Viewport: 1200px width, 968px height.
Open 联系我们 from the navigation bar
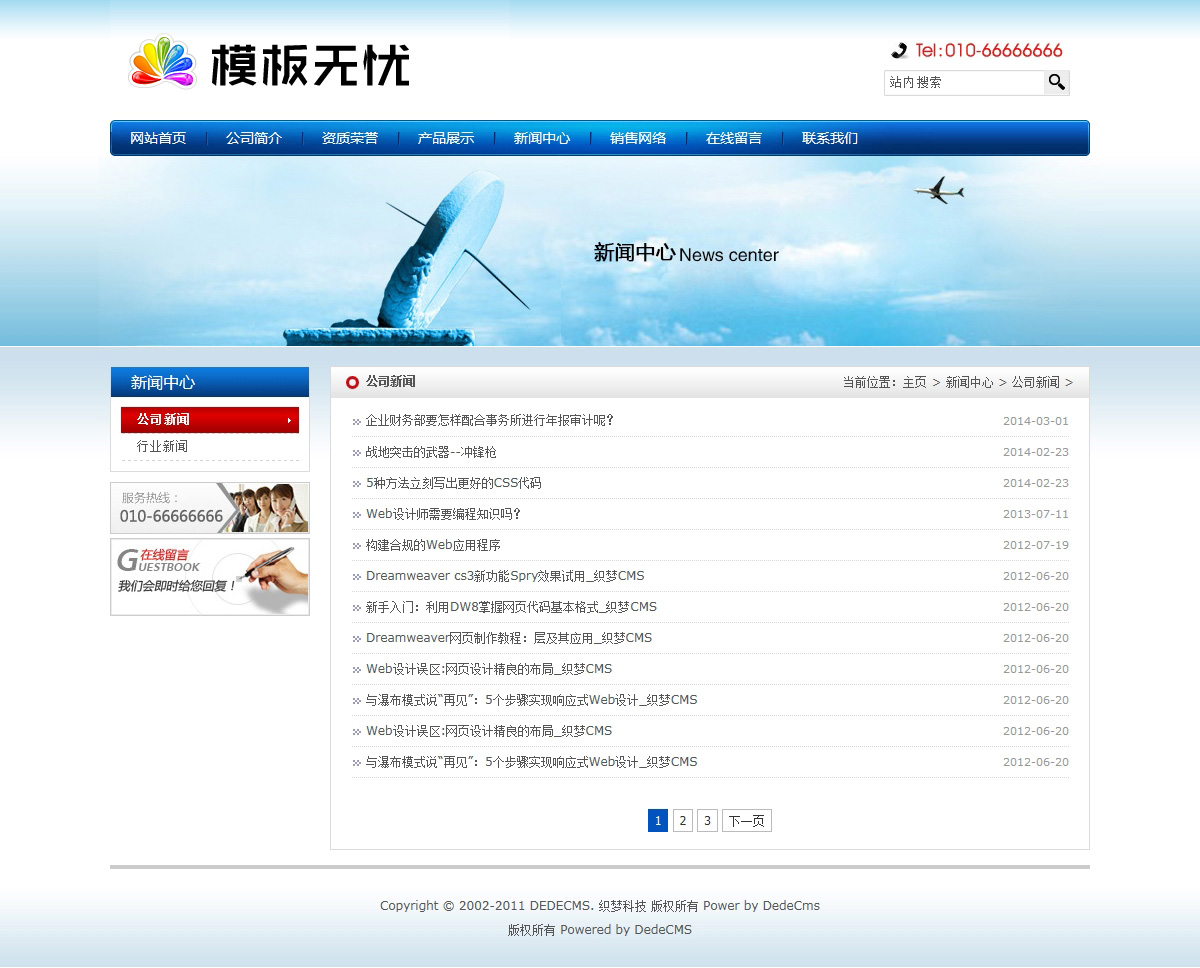click(x=830, y=138)
